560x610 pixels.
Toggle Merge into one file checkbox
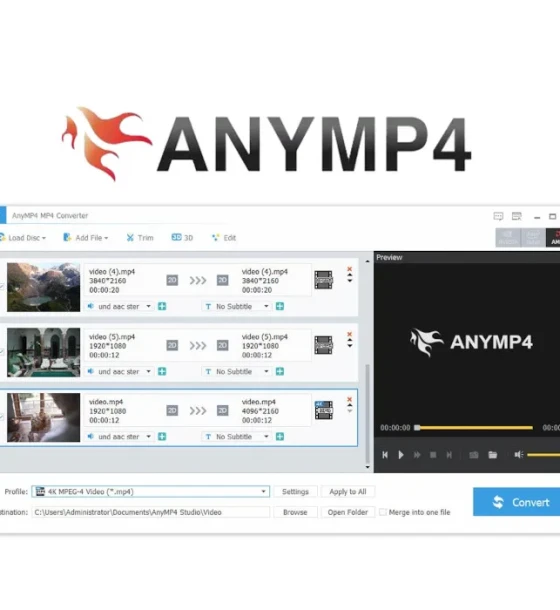click(x=383, y=512)
